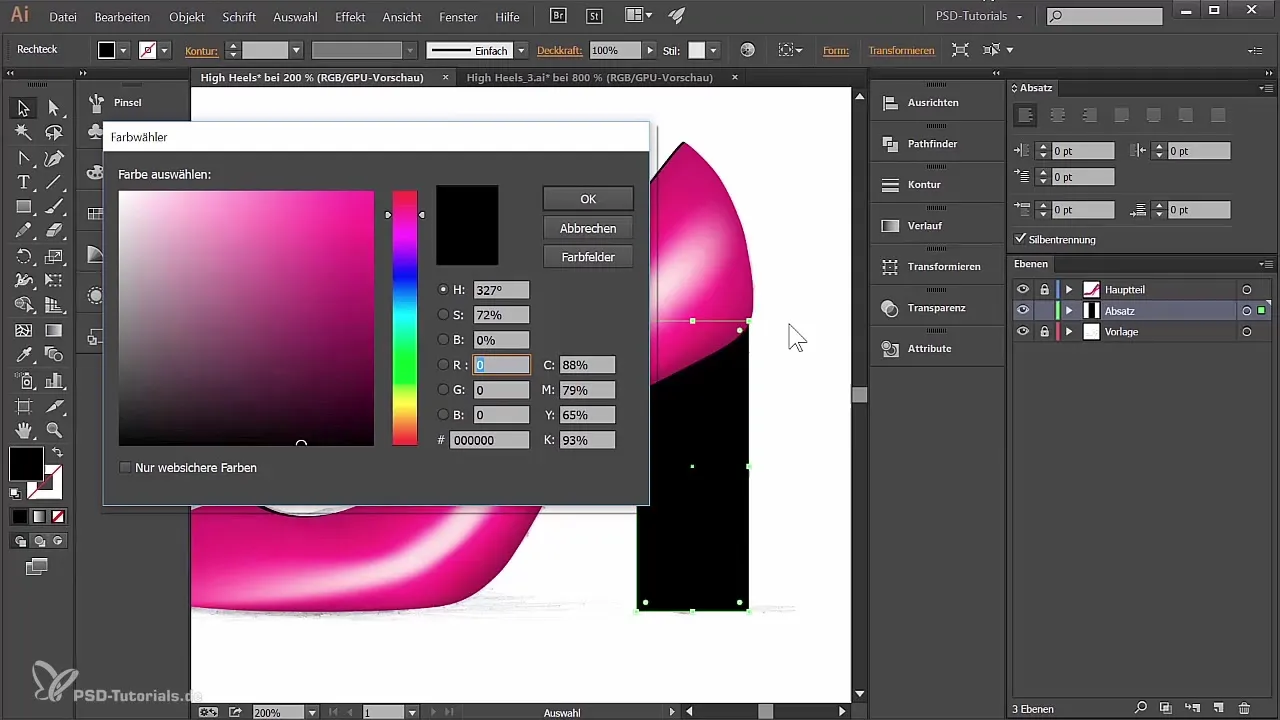Enable 'Nur websichere Farben' checkbox

click(125, 467)
